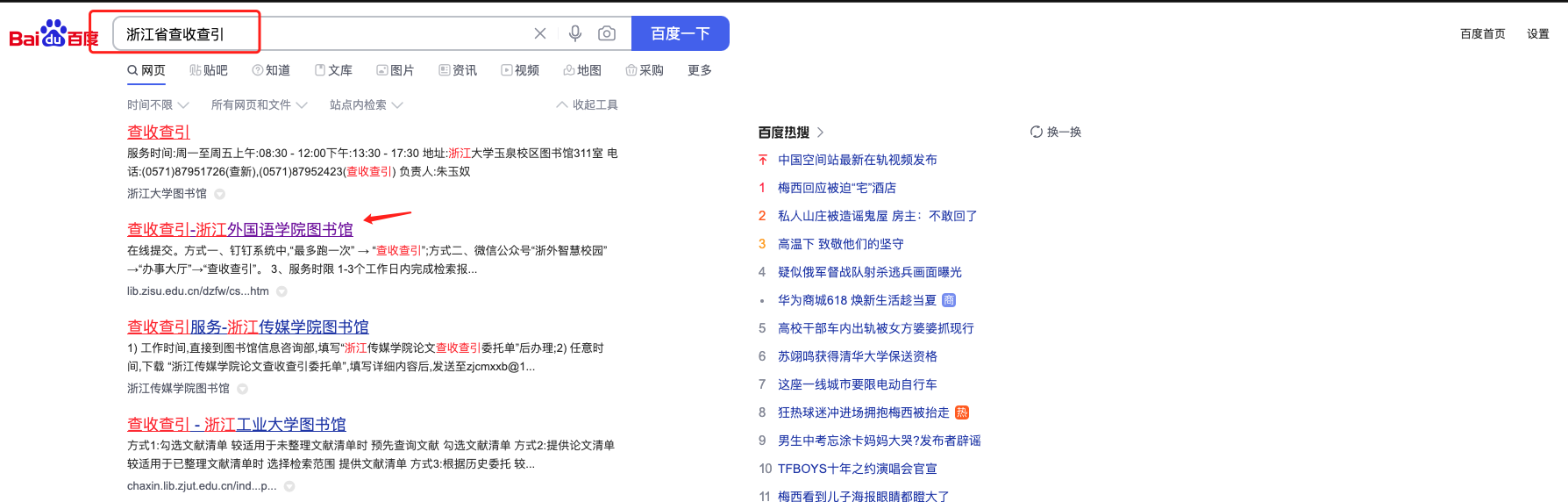Open hot topic 梅西看到儿子海报眼睛都瞪大了
1568x502 pixels.
point(864,496)
